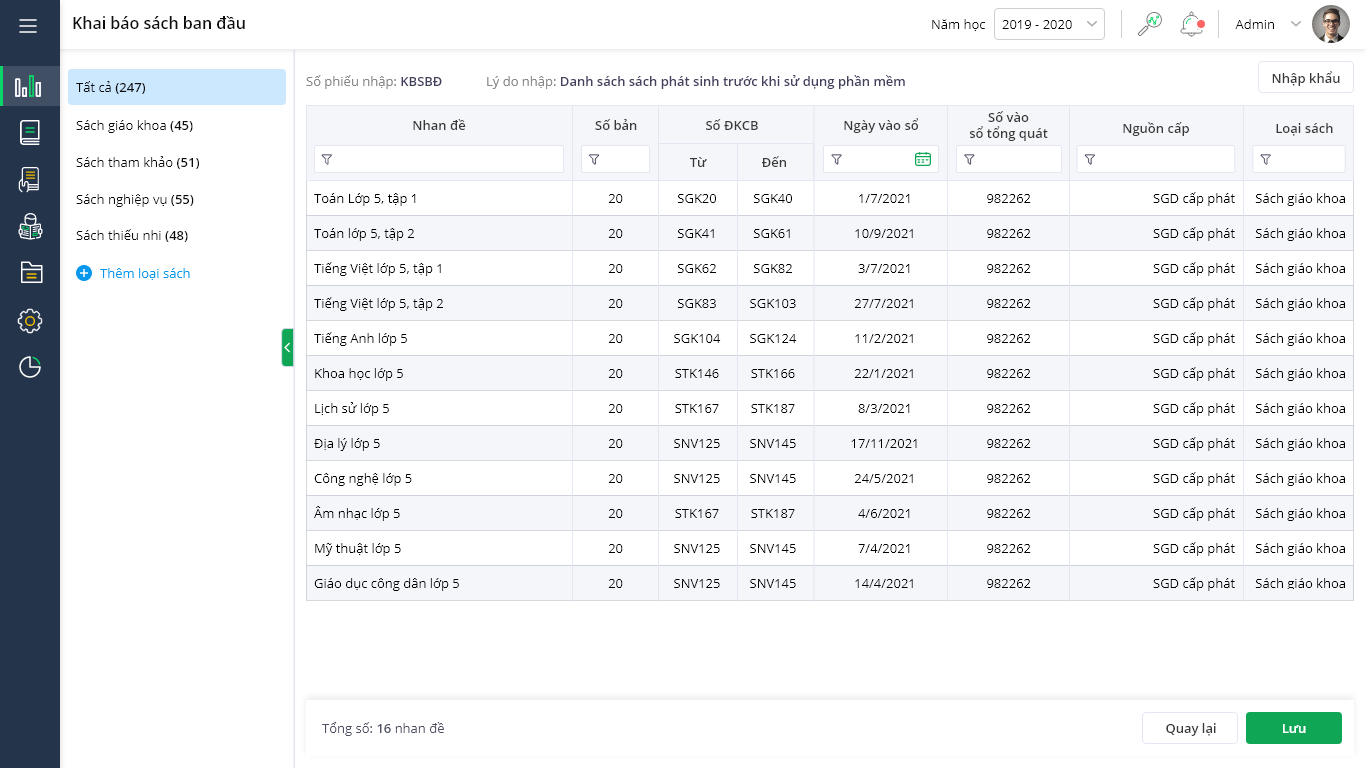Select Sách giáo khoa (45) category
The width and height of the screenshot is (1366, 768).
click(x=135, y=125)
